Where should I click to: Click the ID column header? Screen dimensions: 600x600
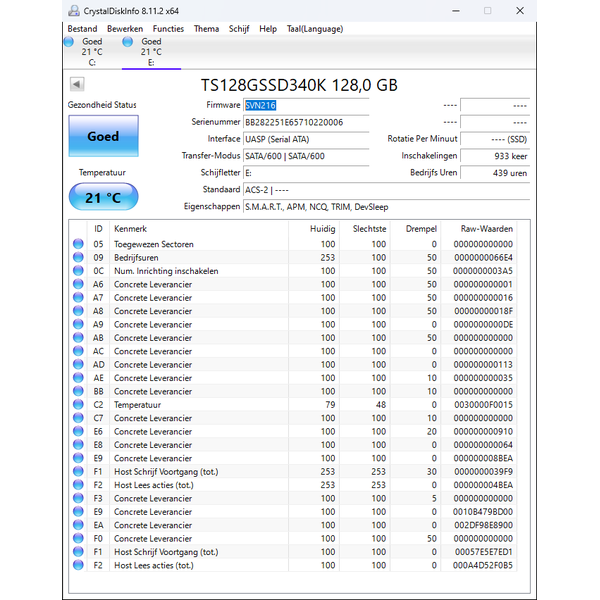(x=98, y=229)
